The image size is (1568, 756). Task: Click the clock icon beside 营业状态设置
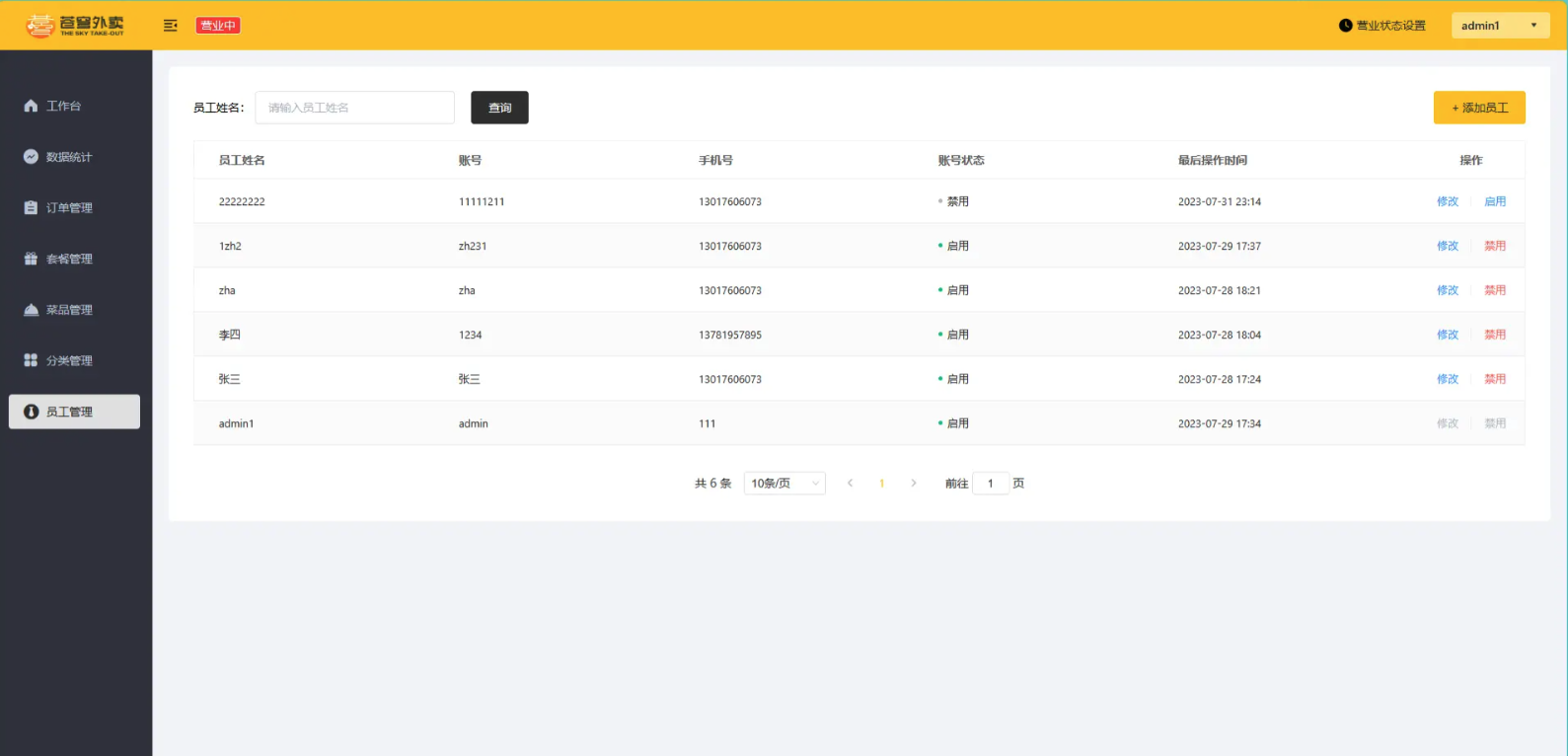(x=1345, y=26)
